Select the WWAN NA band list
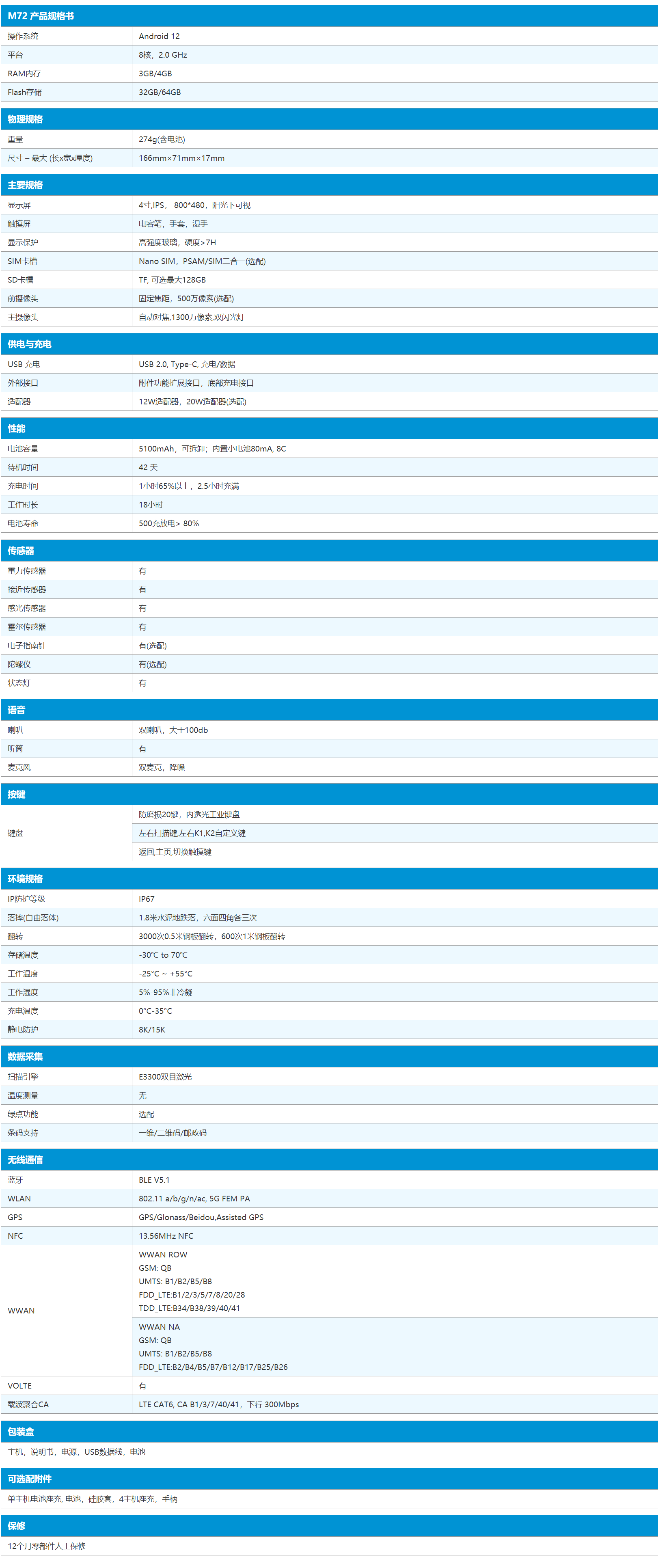 [213, 1346]
